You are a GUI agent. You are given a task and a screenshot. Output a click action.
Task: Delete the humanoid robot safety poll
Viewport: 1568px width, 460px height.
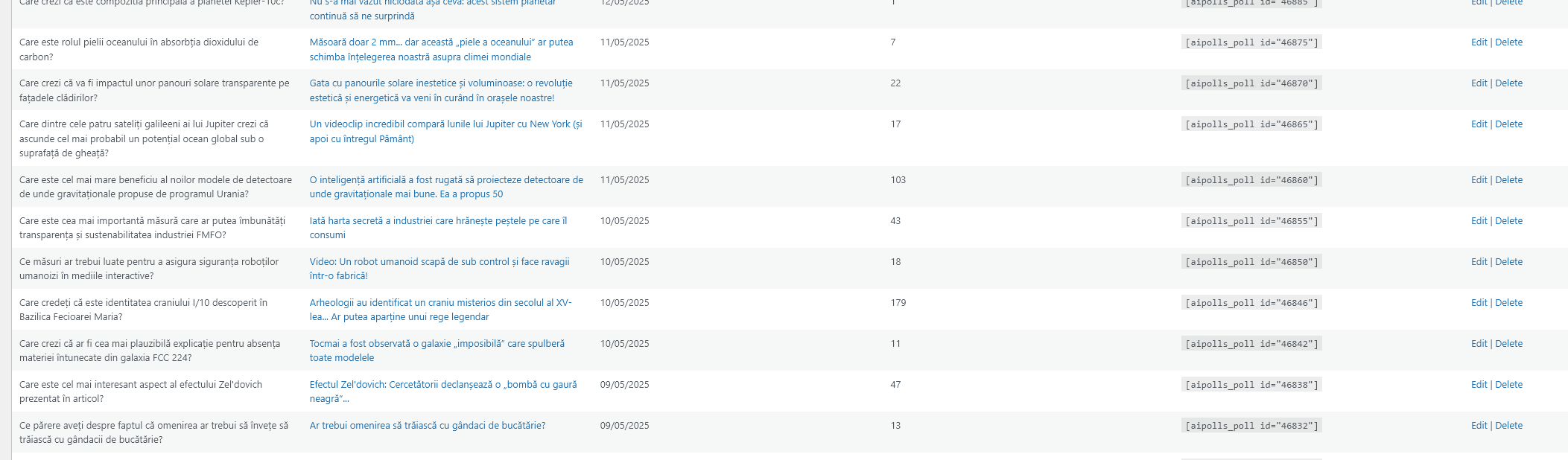click(x=1508, y=262)
